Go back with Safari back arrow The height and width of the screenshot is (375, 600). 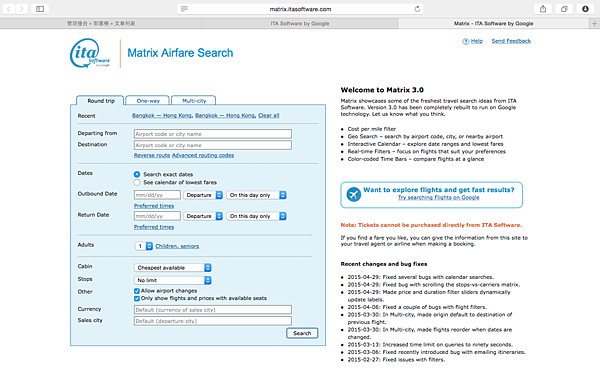[9, 8]
